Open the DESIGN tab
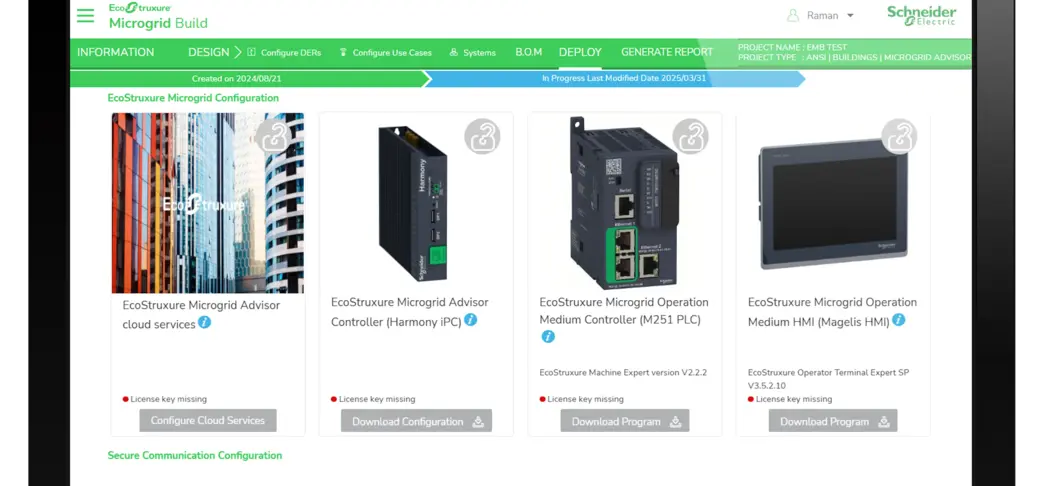This screenshot has height=486, width=1038. (208, 52)
